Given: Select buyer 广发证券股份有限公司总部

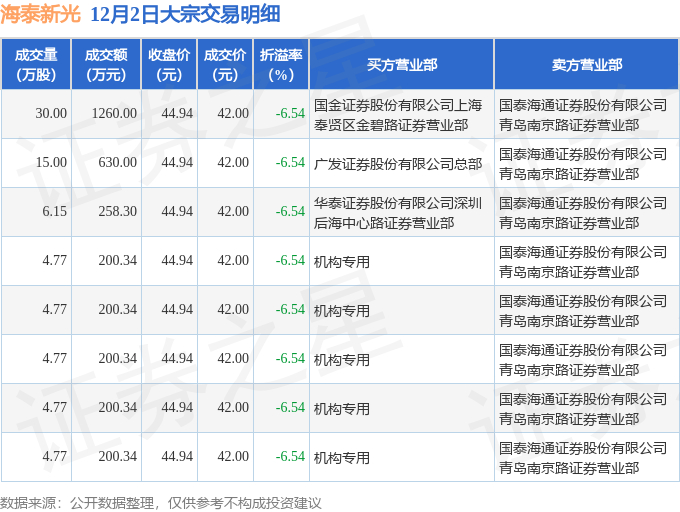Looking at the screenshot, I should click(398, 163).
